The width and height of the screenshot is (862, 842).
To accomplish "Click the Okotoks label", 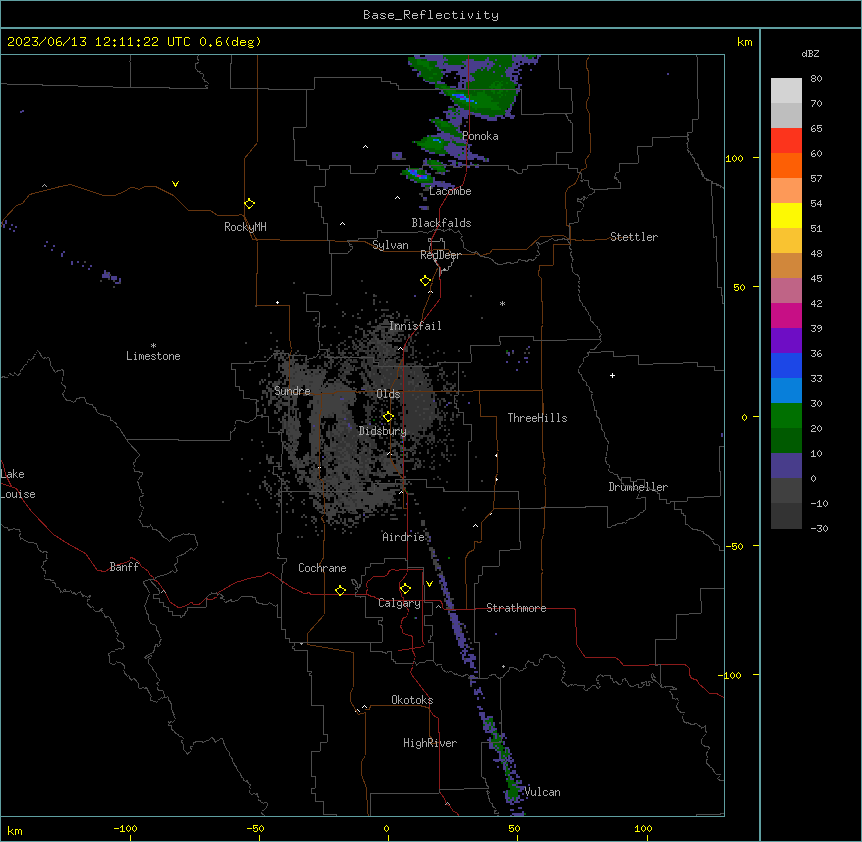I will tap(412, 700).
